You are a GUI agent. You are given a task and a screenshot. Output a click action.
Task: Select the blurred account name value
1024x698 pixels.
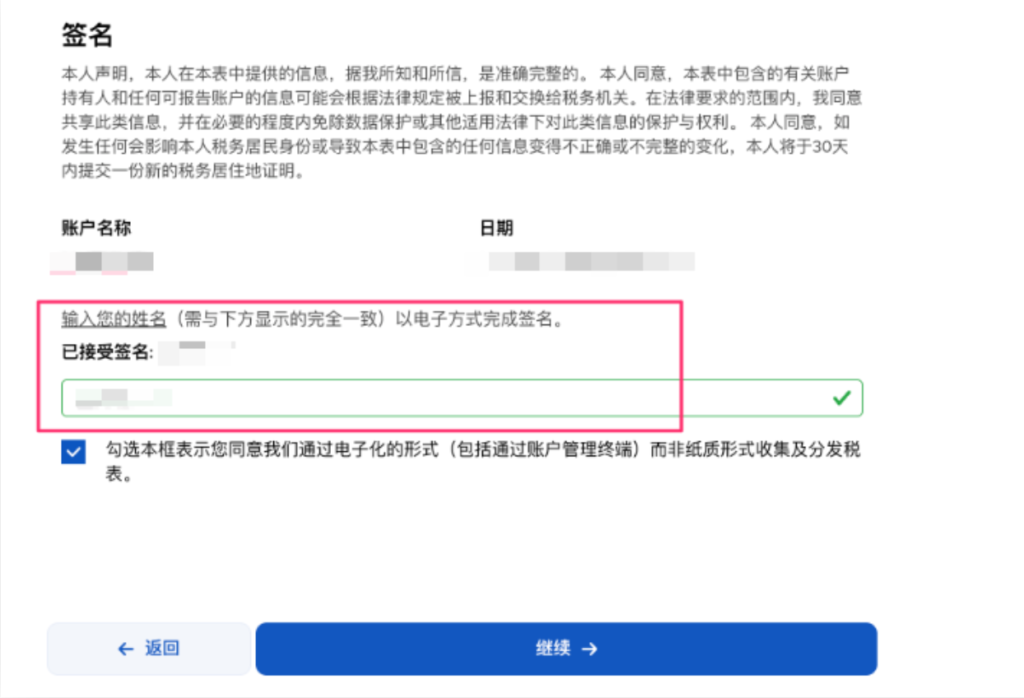[102, 262]
